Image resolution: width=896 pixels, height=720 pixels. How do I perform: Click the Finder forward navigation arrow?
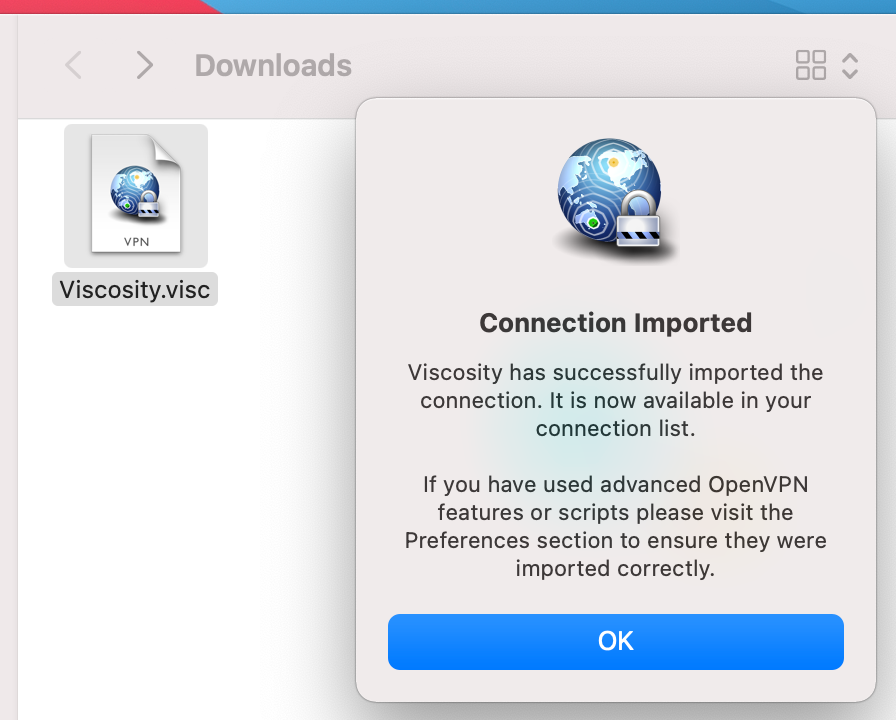coord(145,66)
